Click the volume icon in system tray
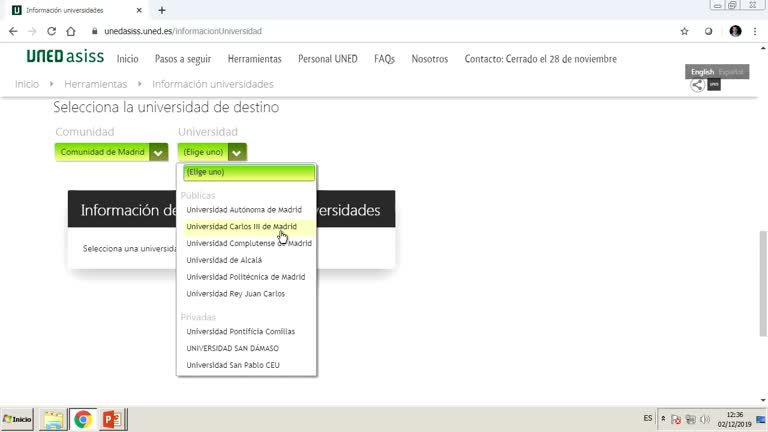 tap(705, 419)
